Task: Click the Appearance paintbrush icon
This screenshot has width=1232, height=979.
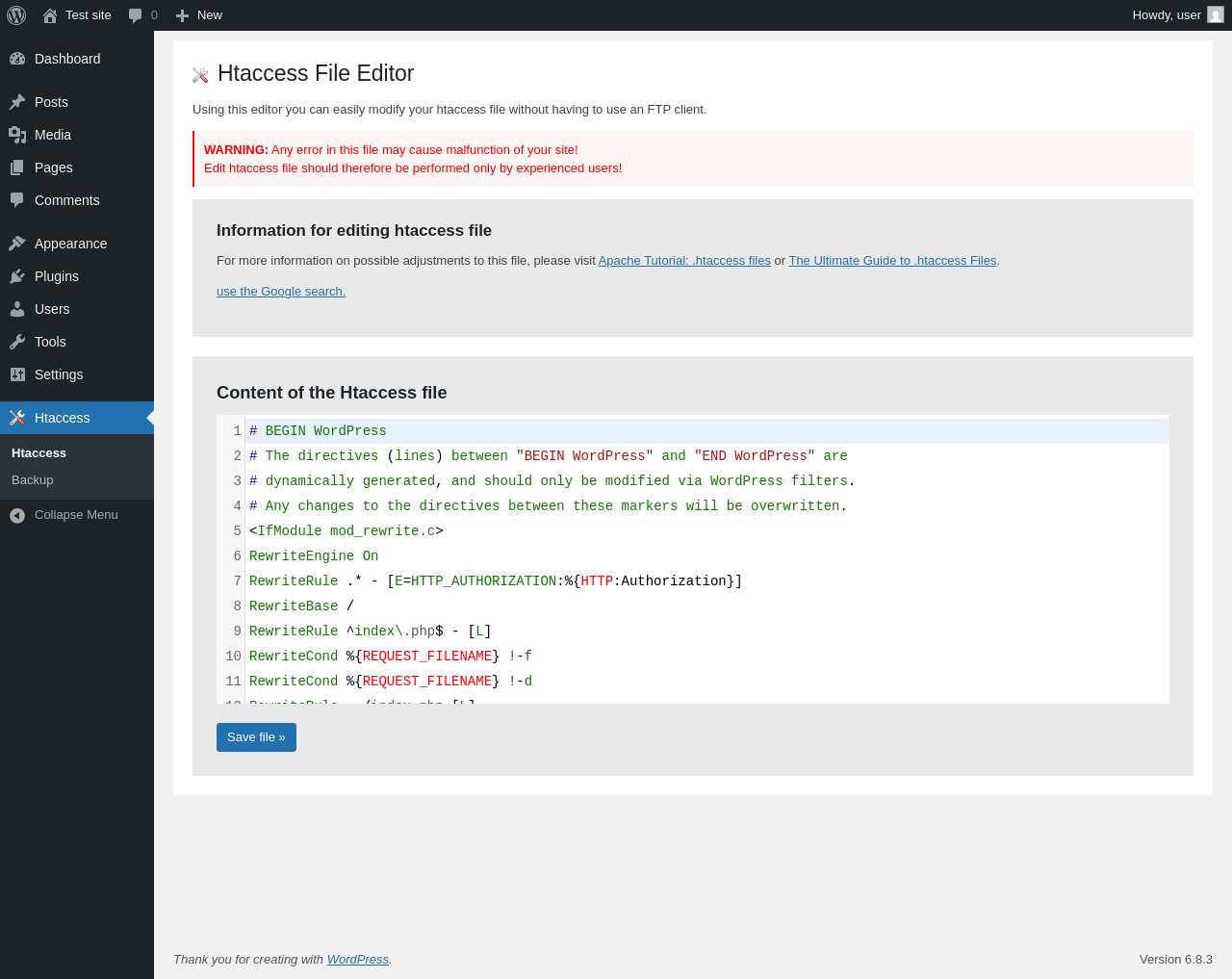Action: coord(17,244)
